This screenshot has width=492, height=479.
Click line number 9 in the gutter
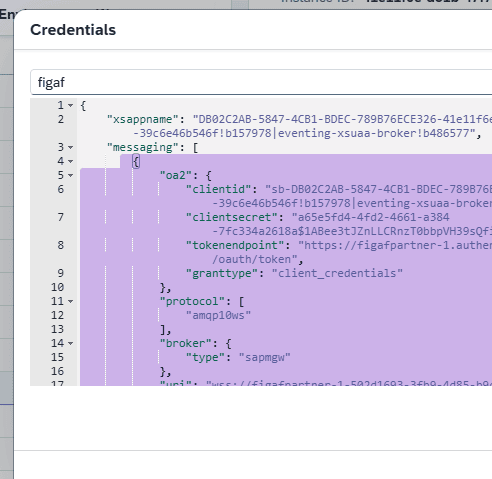(x=61, y=273)
